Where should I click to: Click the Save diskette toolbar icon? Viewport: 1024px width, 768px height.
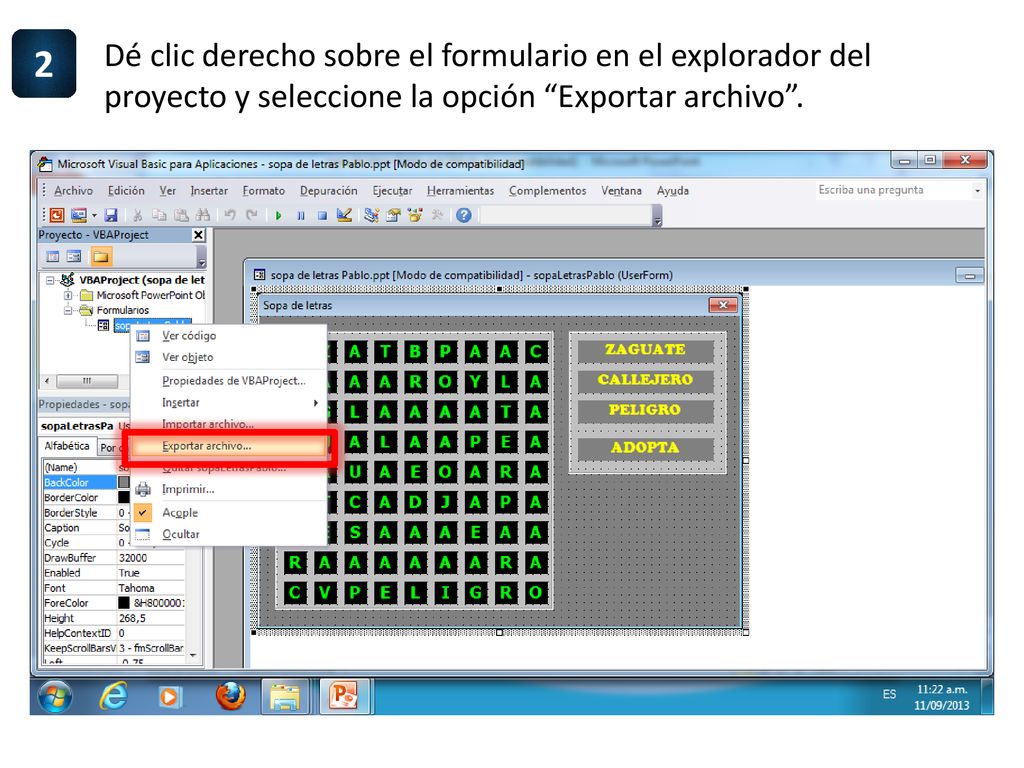point(110,215)
